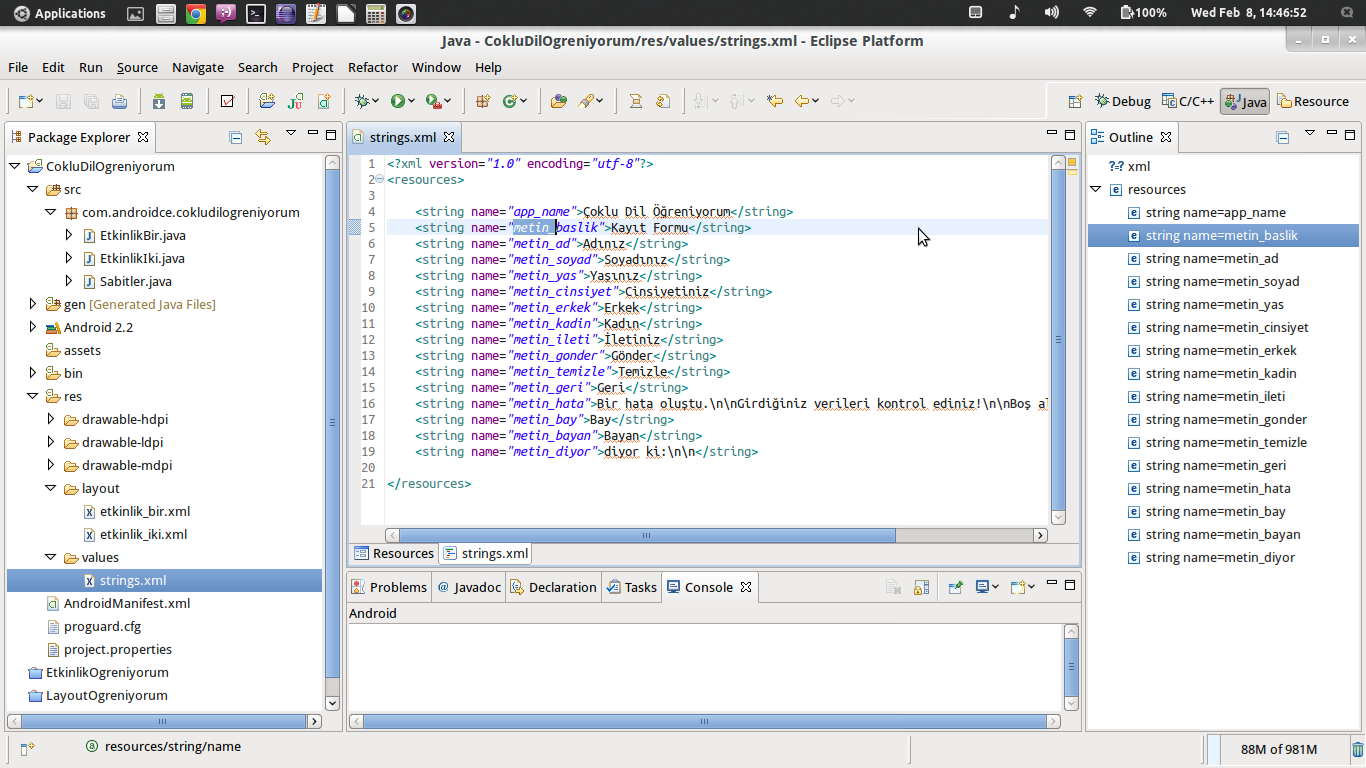
Task: Click New Android Project wizard icon
Action: (267, 101)
